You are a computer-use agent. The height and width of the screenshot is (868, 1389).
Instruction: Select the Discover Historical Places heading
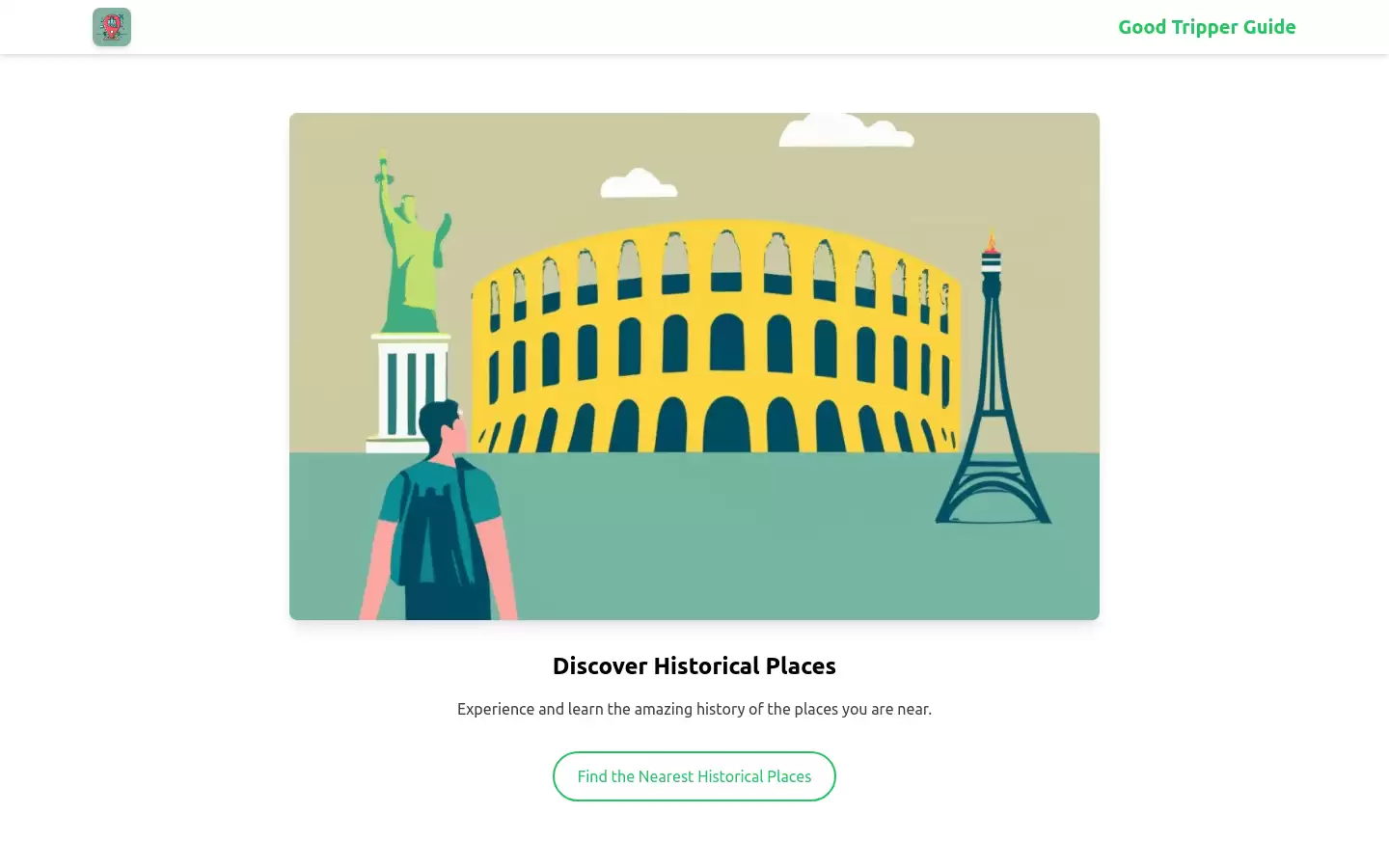(694, 665)
